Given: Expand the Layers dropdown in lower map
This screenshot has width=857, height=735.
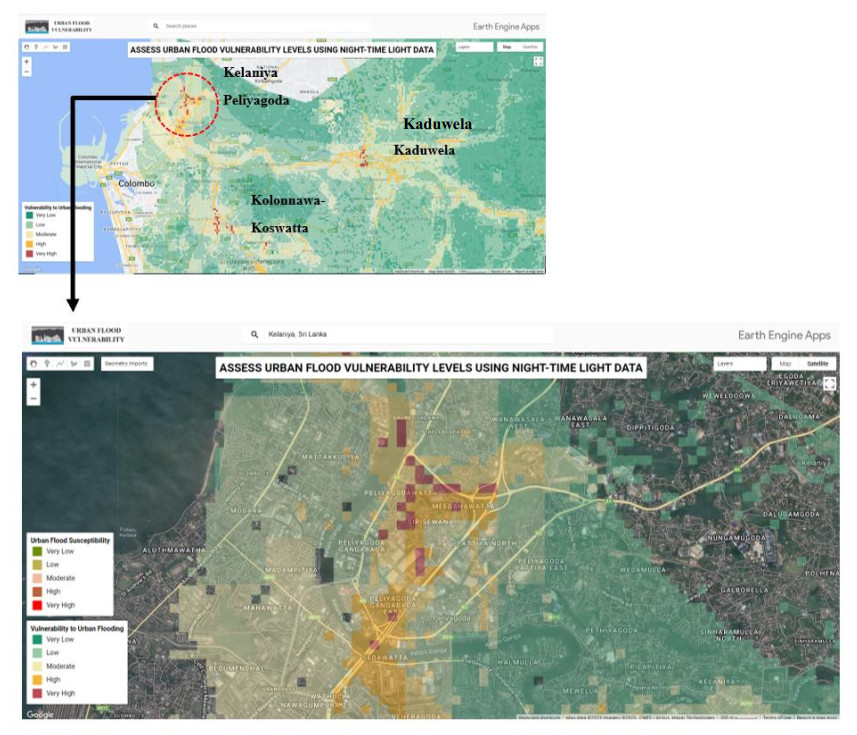Looking at the screenshot, I should (x=738, y=364).
